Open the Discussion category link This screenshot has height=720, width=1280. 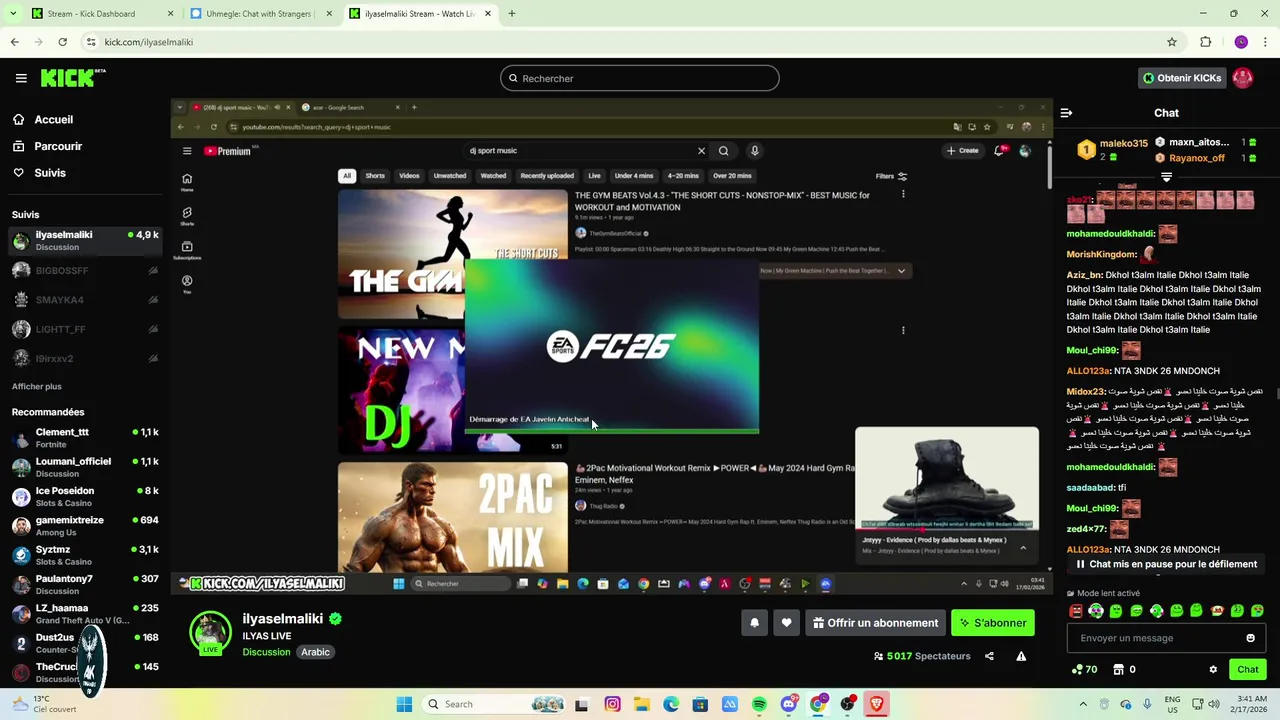(266, 652)
